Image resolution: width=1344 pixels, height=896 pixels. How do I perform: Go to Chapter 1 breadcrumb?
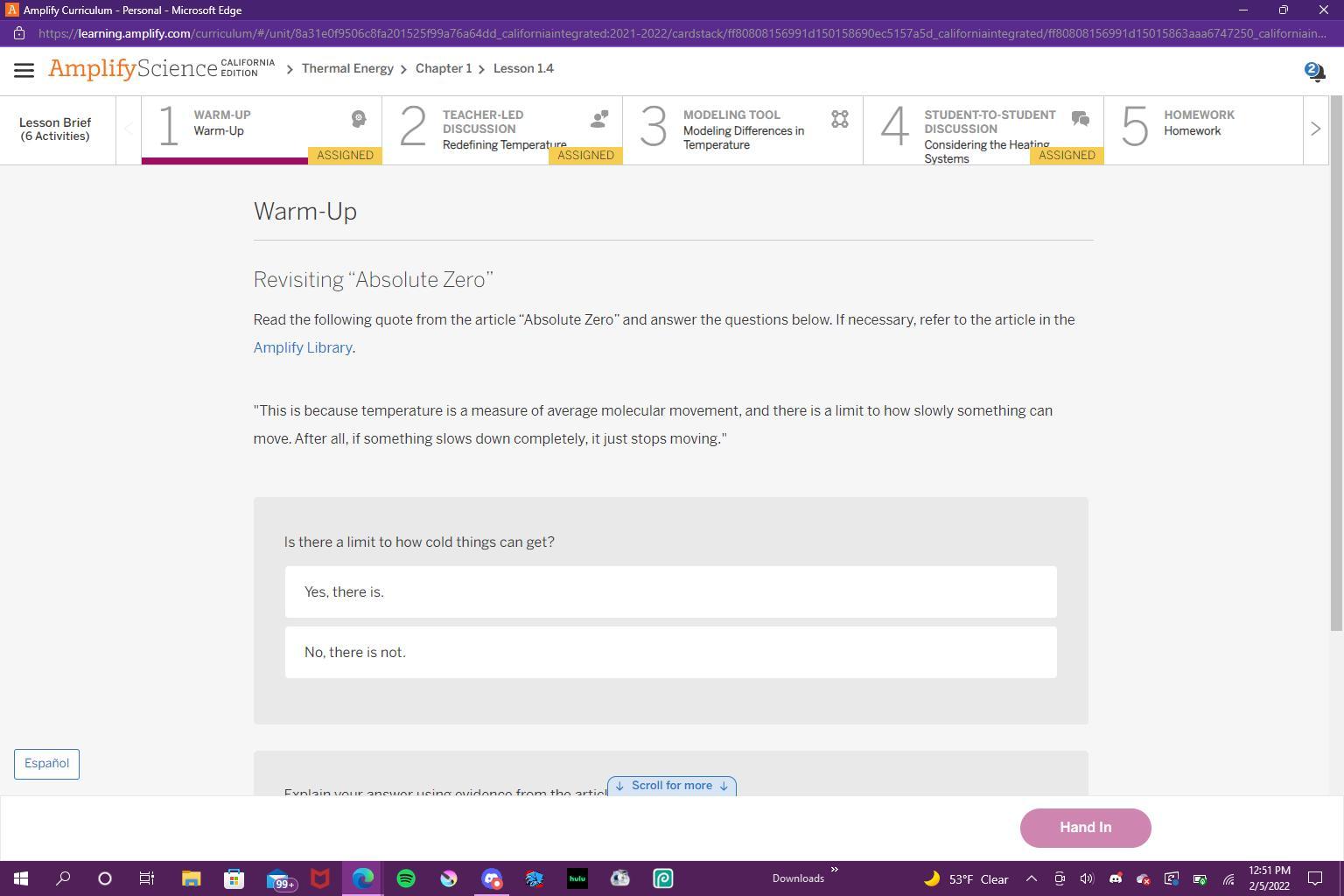444,68
